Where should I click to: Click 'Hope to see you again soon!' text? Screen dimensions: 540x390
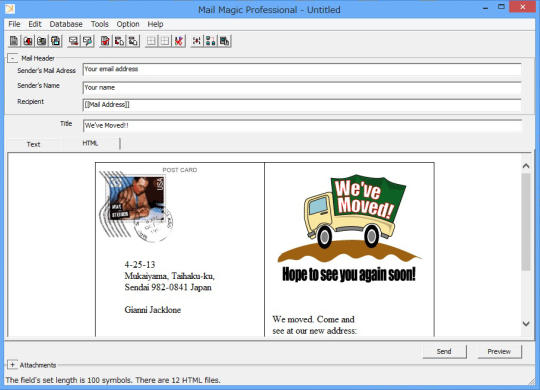349,275
